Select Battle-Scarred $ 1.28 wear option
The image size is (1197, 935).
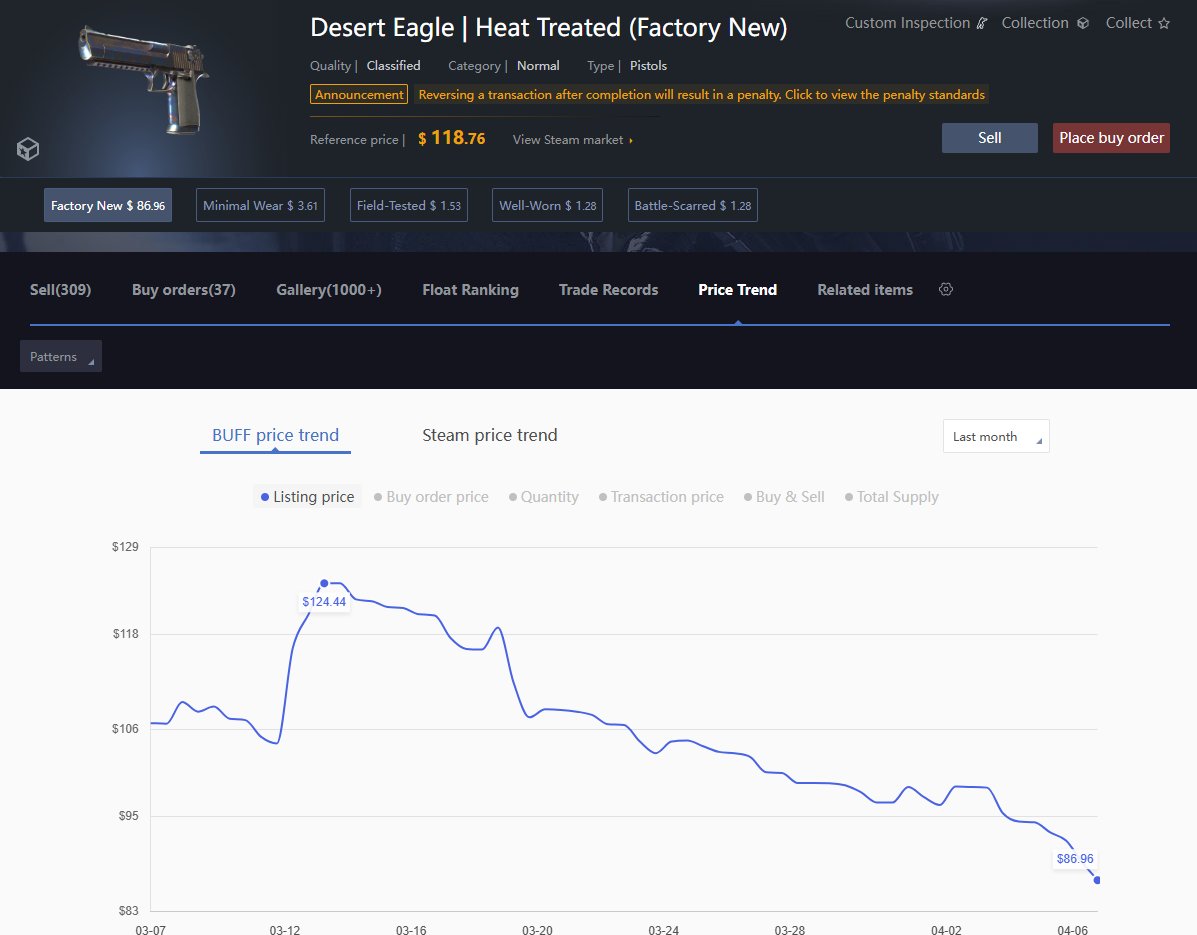pyautogui.click(x=692, y=205)
